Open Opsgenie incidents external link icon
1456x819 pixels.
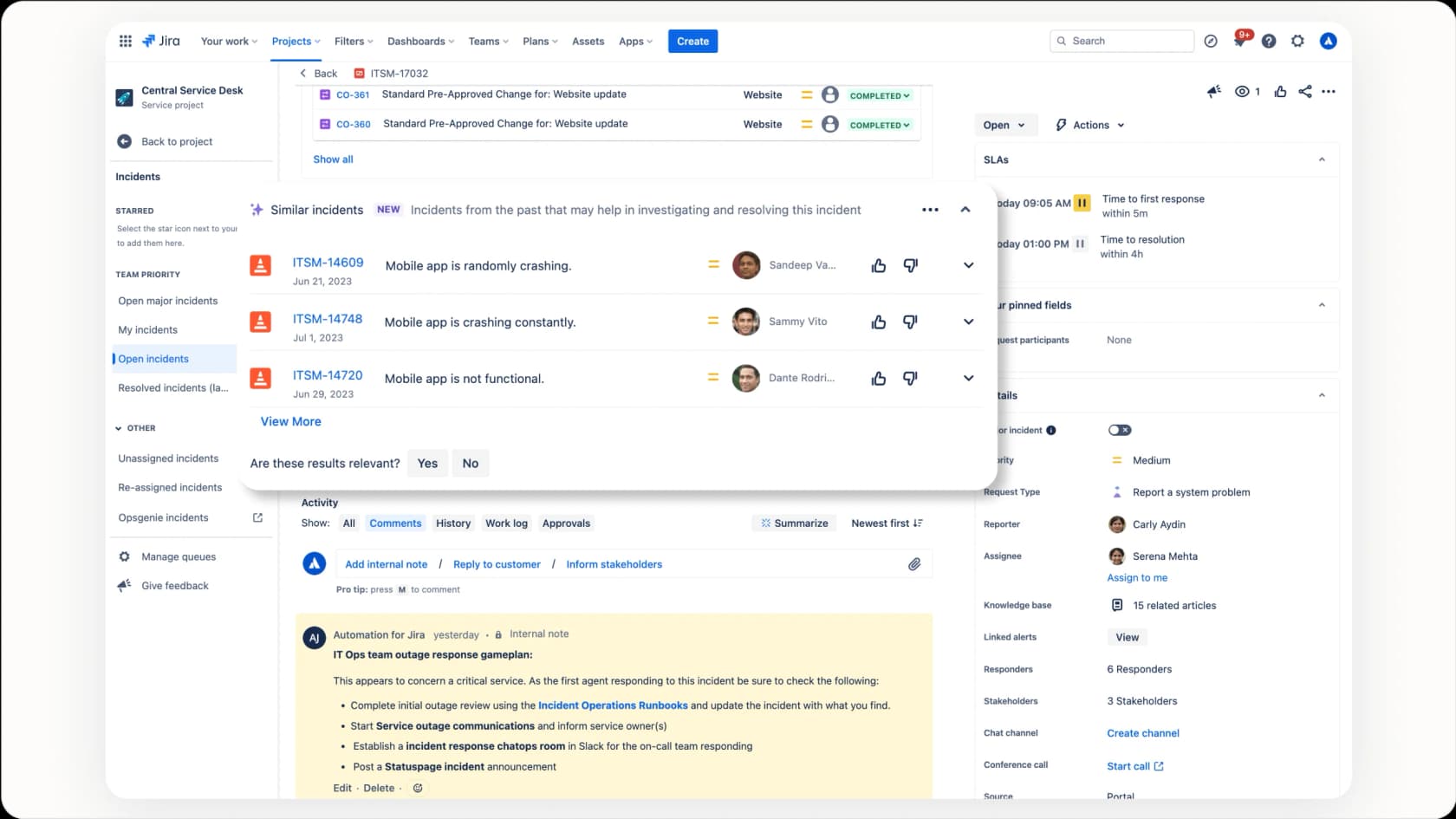[x=257, y=517]
